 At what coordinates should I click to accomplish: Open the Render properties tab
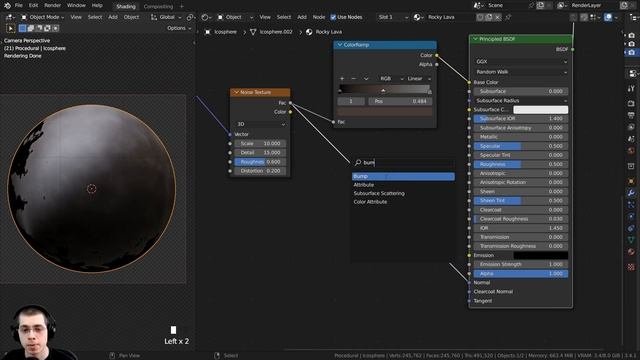(631, 103)
